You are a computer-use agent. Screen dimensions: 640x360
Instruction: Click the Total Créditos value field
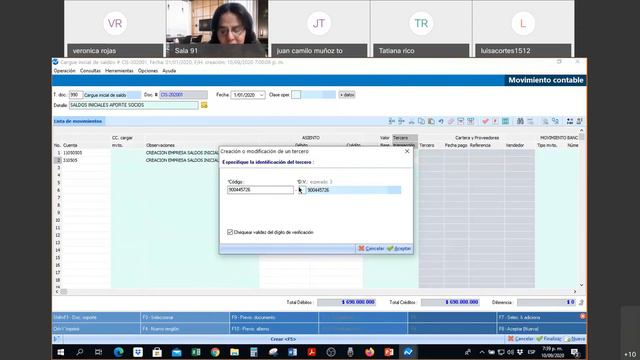(450, 302)
